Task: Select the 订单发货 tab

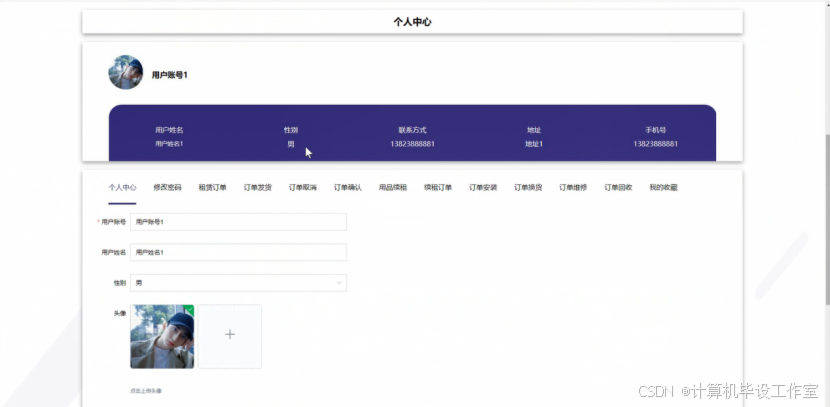Action: 258,187
